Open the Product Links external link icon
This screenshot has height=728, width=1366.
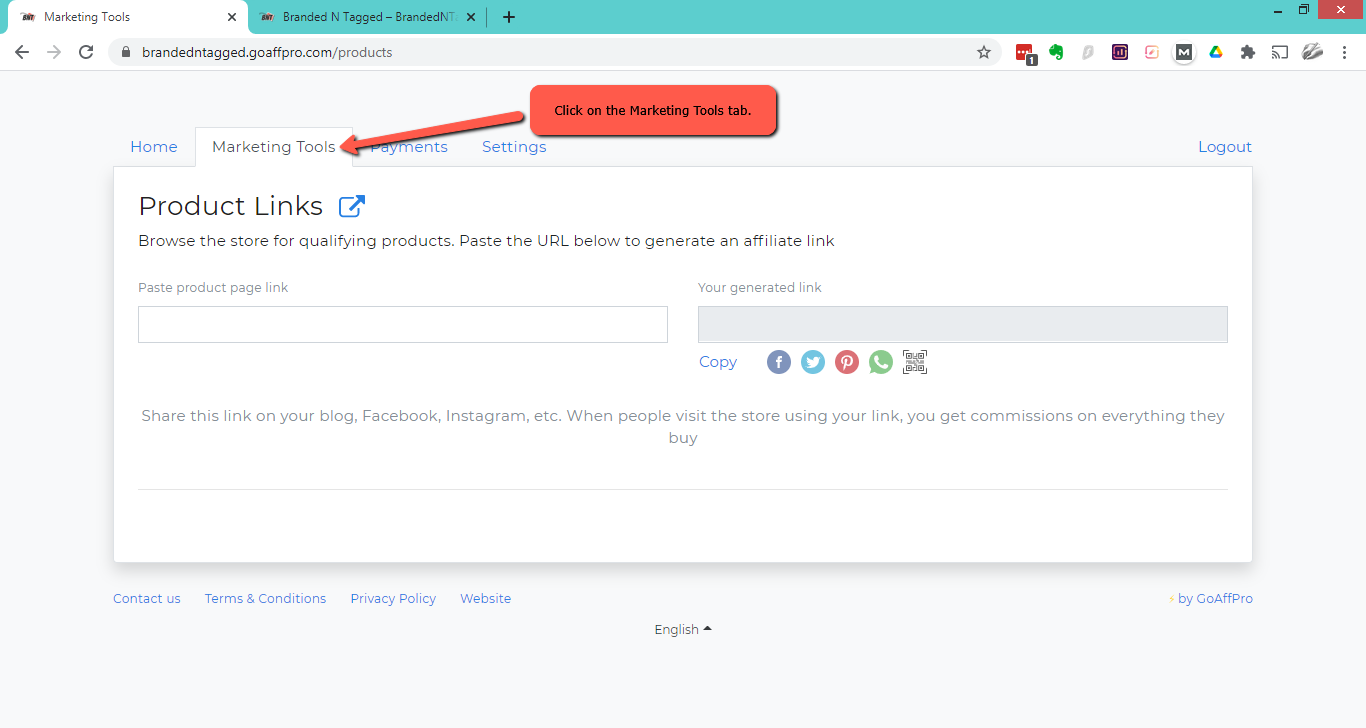352,206
